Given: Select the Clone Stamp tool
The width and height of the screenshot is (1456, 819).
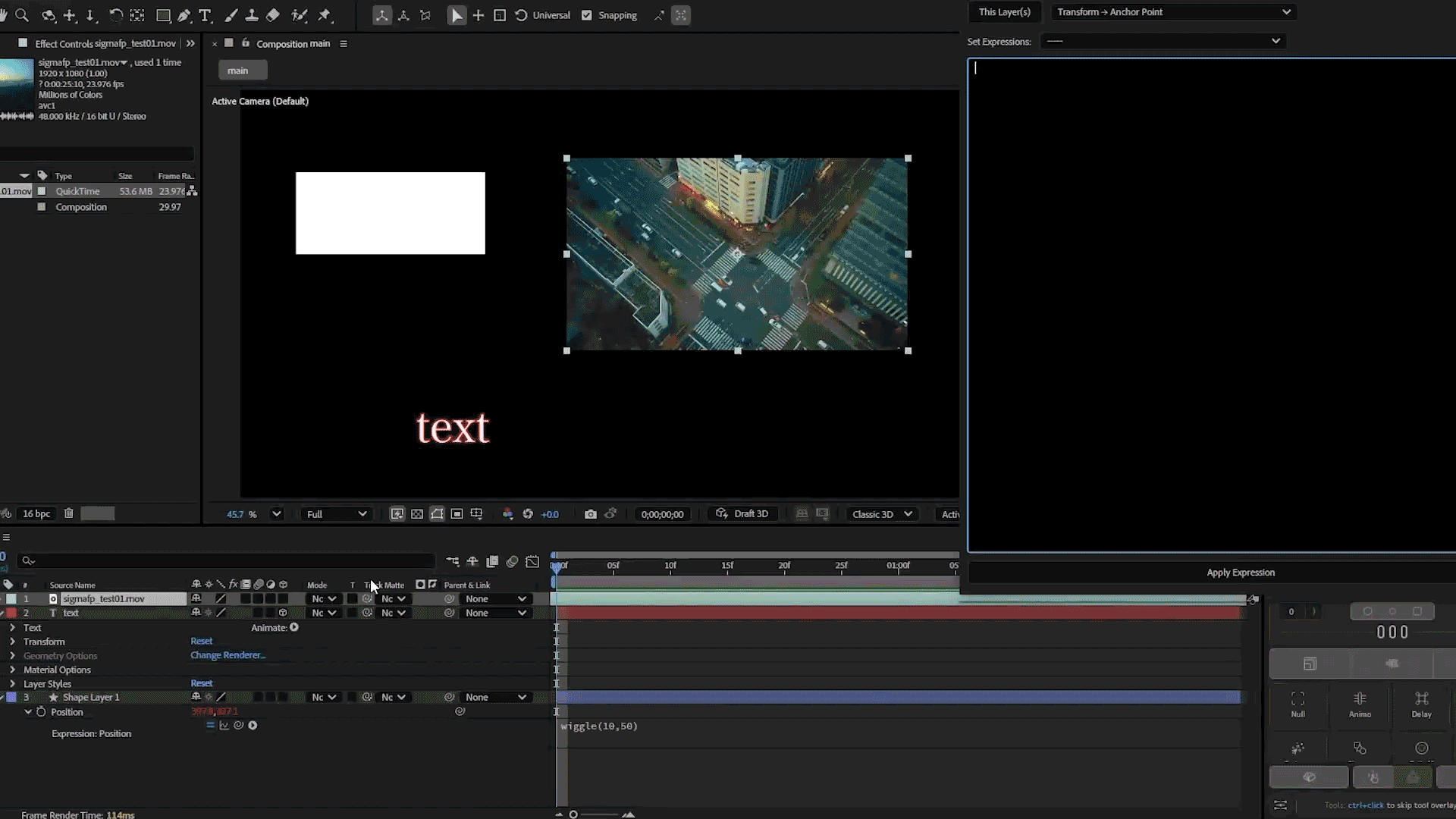Looking at the screenshot, I should (252, 15).
